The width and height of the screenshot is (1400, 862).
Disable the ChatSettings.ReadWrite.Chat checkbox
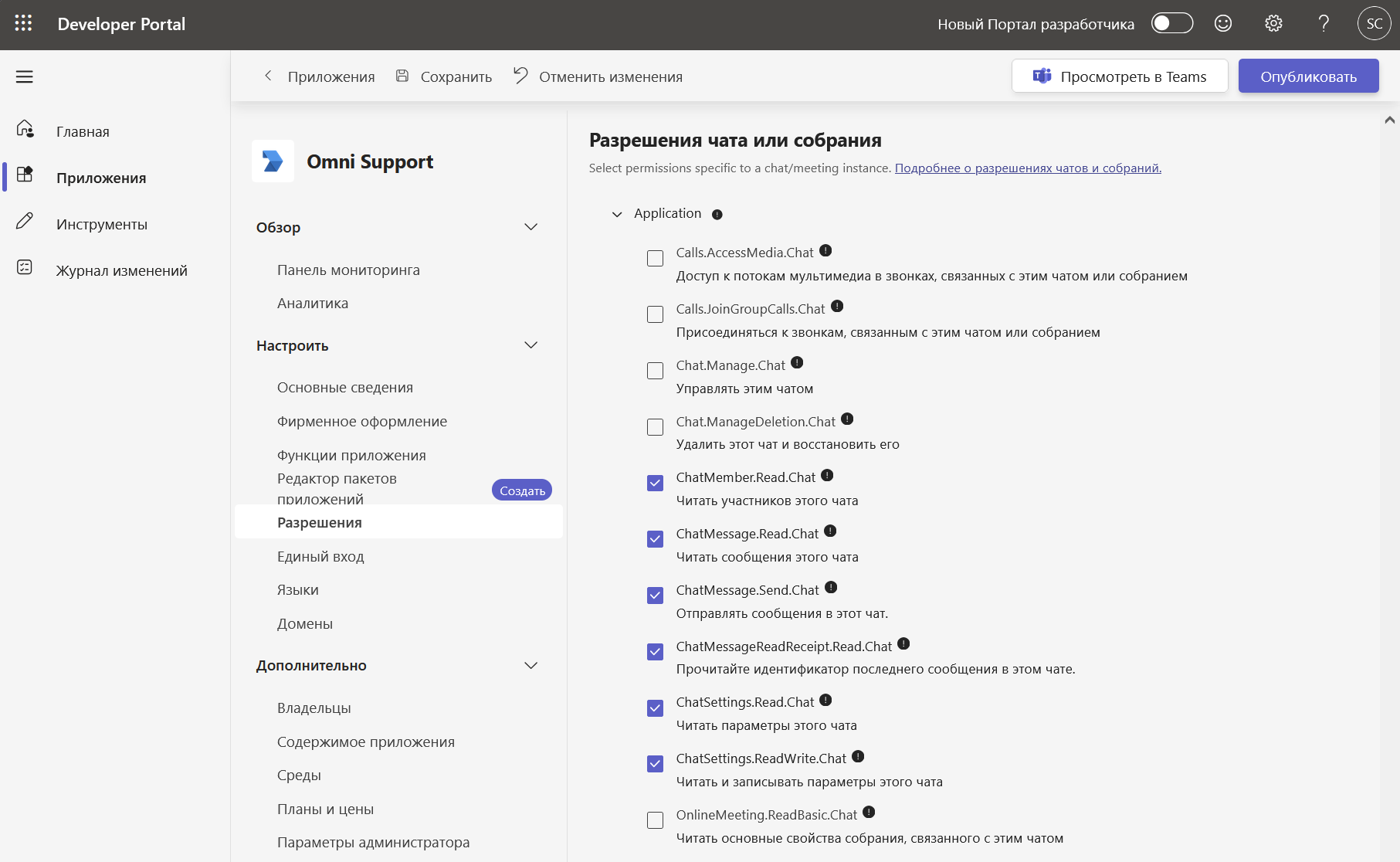pyautogui.click(x=655, y=764)
